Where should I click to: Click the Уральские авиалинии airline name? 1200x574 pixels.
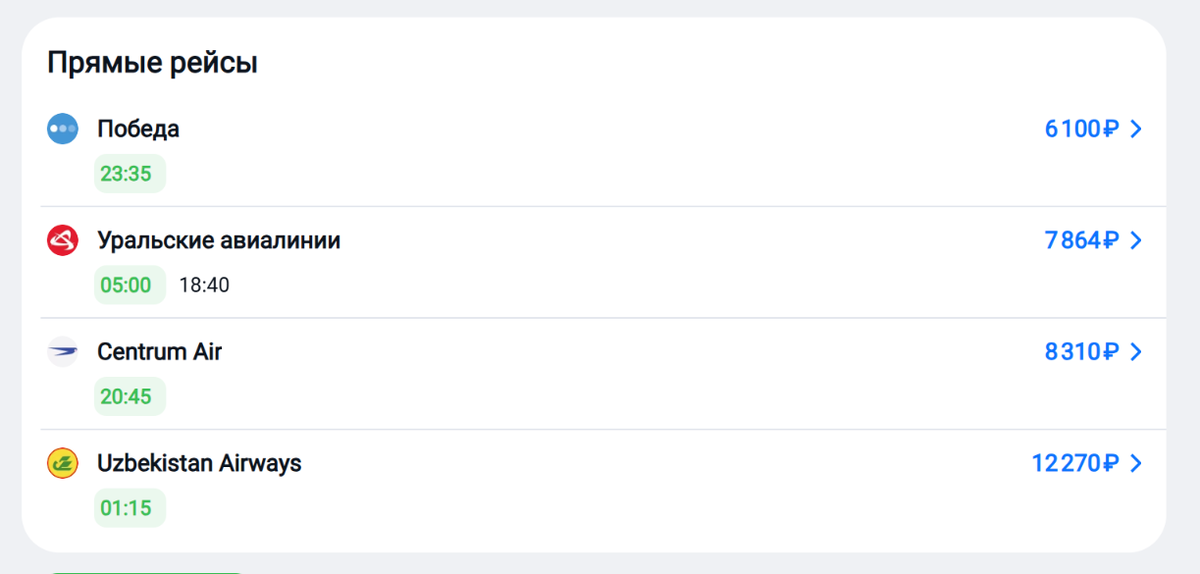click(219, 241)
